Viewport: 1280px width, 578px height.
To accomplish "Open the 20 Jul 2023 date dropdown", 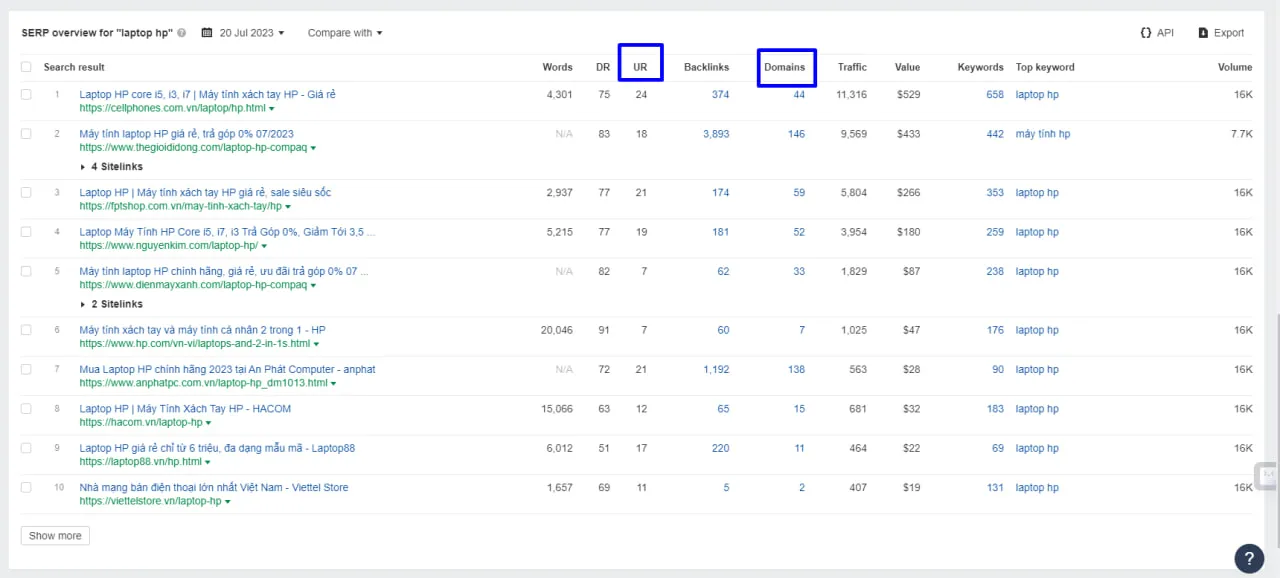I will (251, 33).
